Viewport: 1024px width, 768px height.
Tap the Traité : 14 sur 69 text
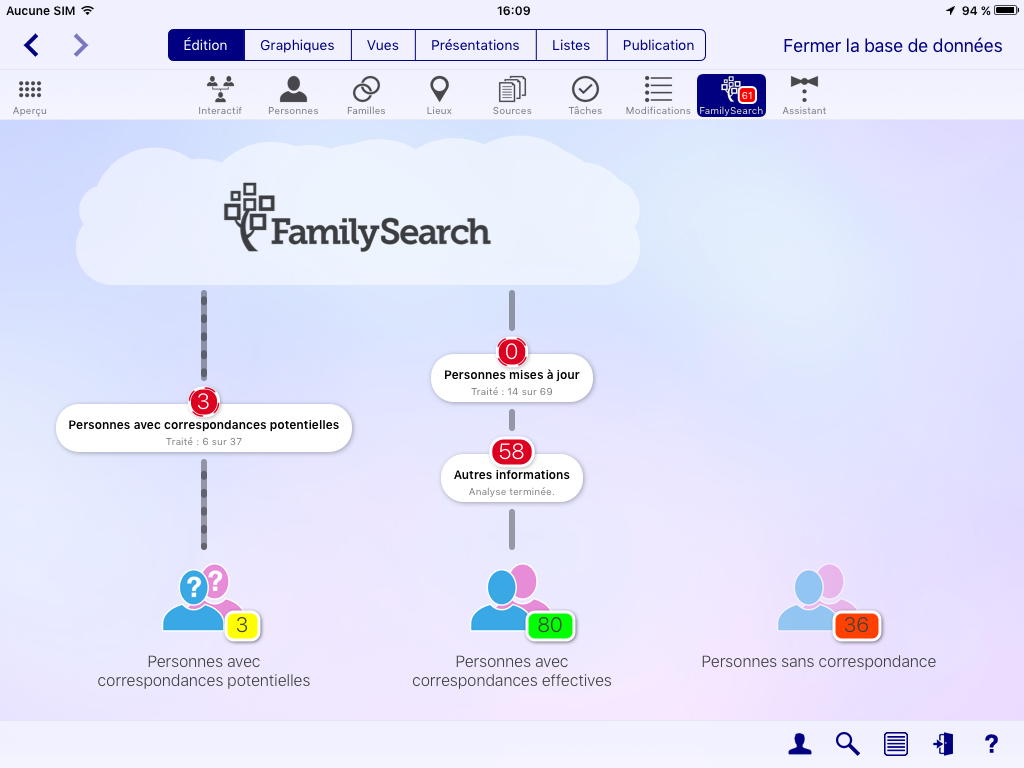coord(512,392)
